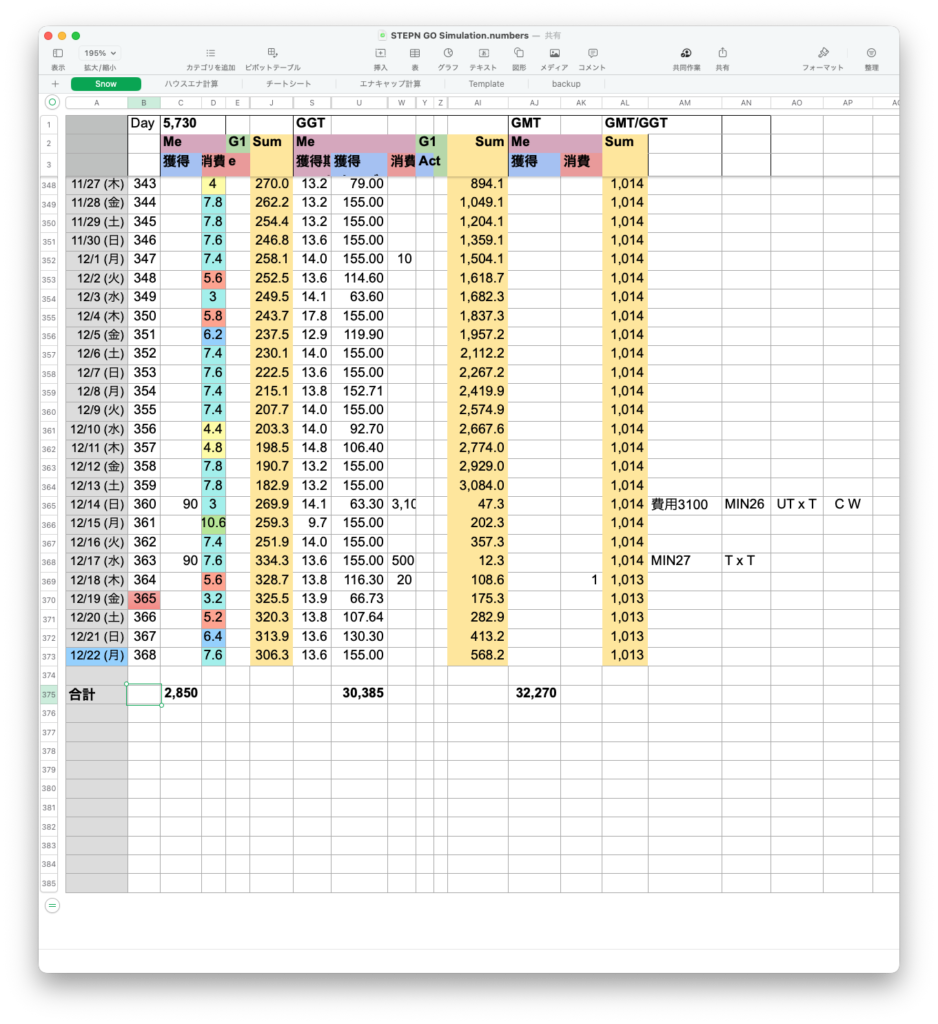Click the Shape (図形) toolbar icon
The width and height of the screenshot is (938, 1024).
[x=519, y=53]
